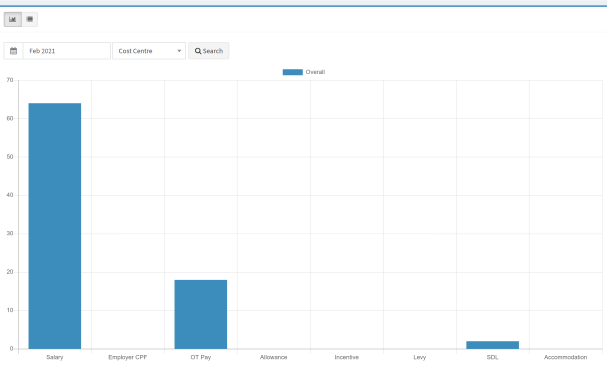Screen dimensions: 607x369
Task: Toggle the Overall legend swatch
Action: (293, 72)
